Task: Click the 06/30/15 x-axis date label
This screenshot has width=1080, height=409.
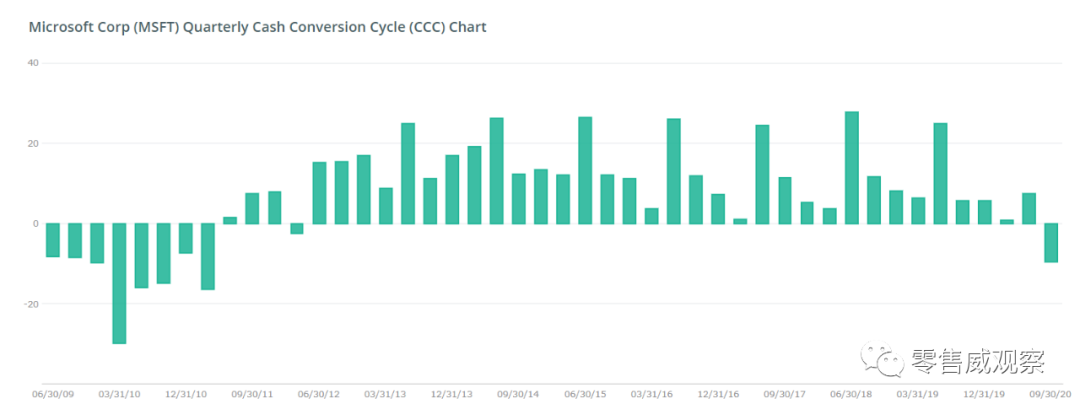Action: pyautogui.click(x=585, y=394)
